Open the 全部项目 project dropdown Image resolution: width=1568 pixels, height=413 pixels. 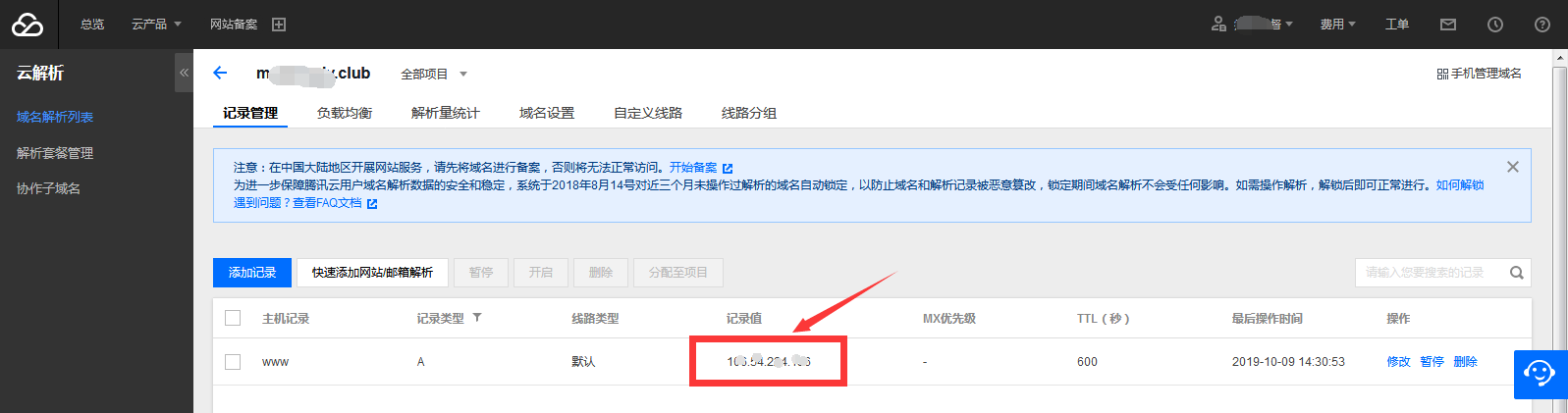click(434, 74)
